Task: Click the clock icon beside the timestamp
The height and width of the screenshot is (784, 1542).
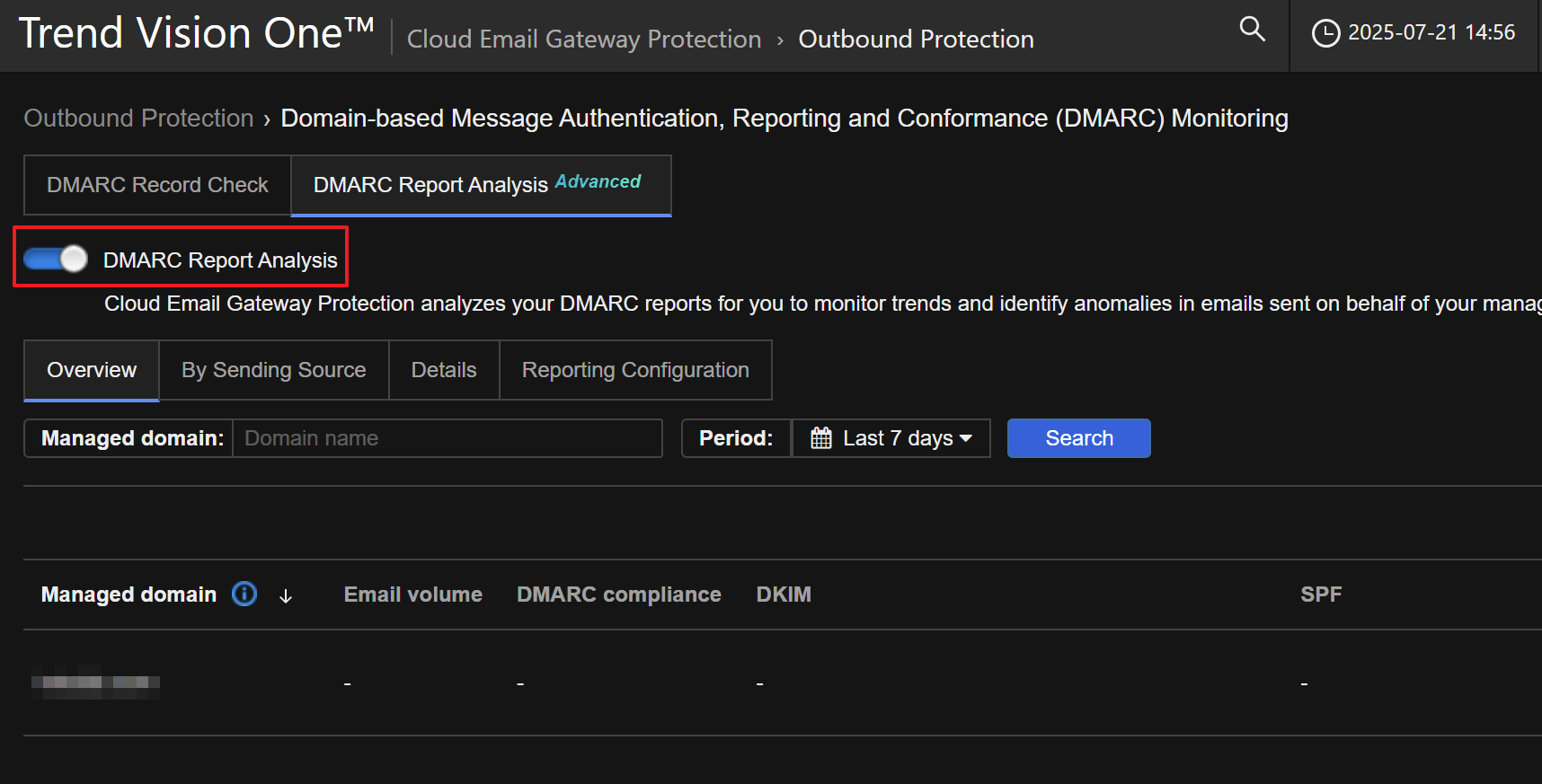Action: 1325,33
